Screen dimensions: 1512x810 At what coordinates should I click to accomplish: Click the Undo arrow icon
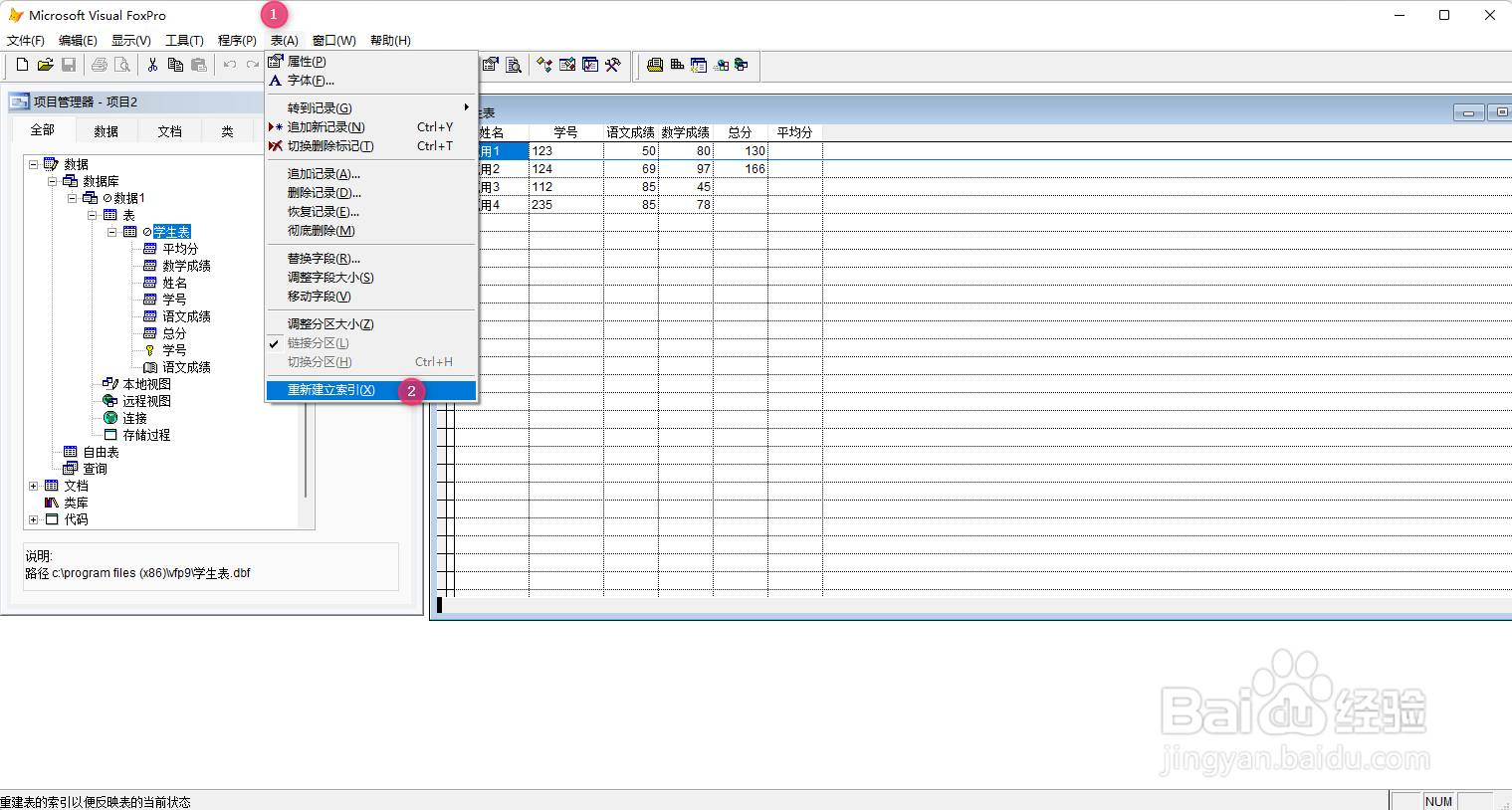coord(229,65)
